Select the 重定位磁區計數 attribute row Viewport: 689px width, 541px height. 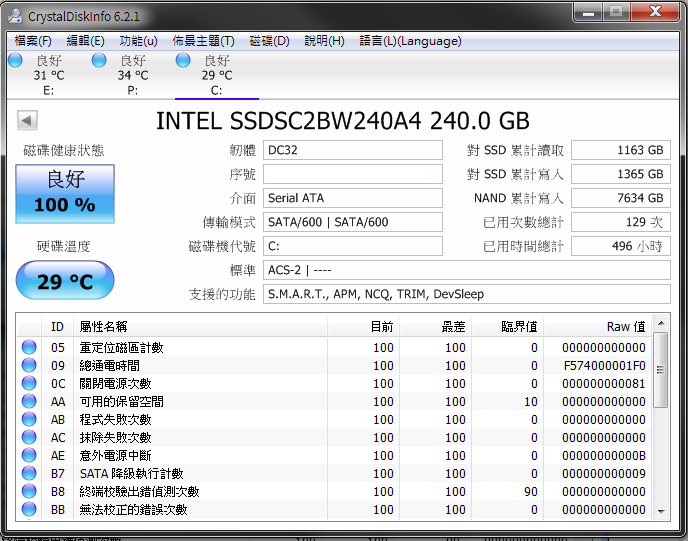tap(334, 347)
